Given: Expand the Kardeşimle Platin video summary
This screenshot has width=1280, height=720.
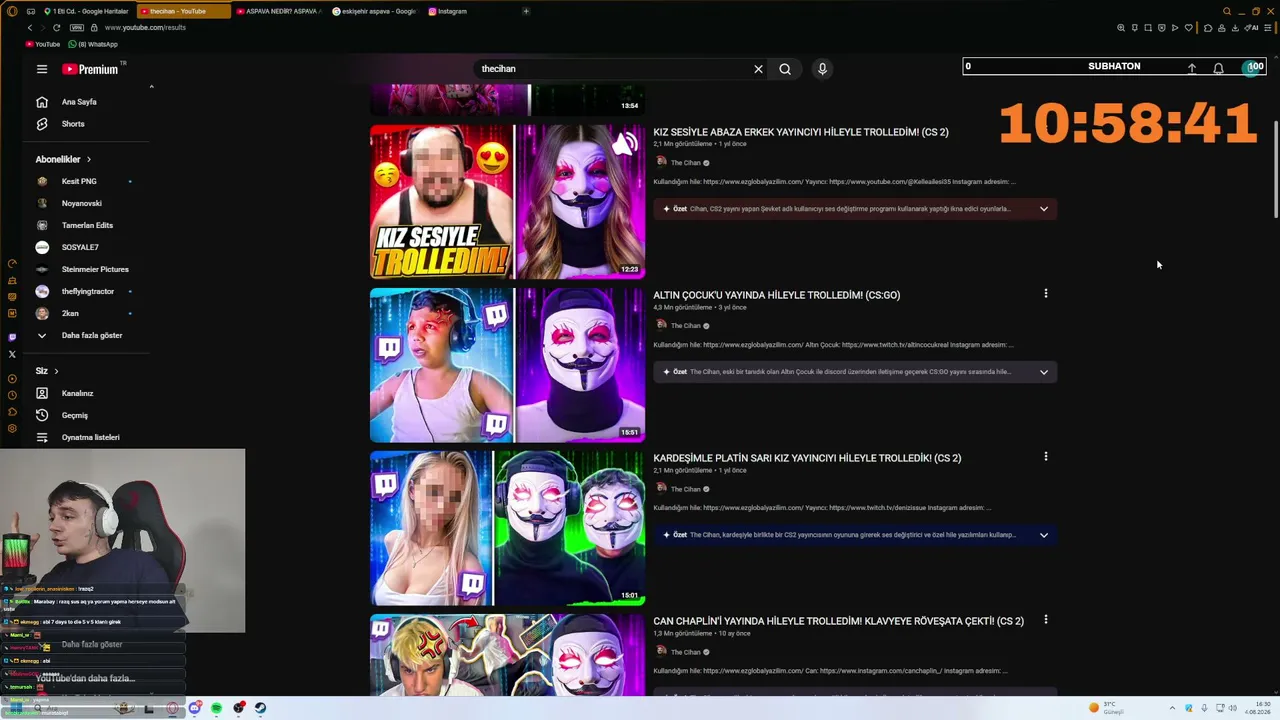Looking at the screenshot, I should click(1044, 535).
